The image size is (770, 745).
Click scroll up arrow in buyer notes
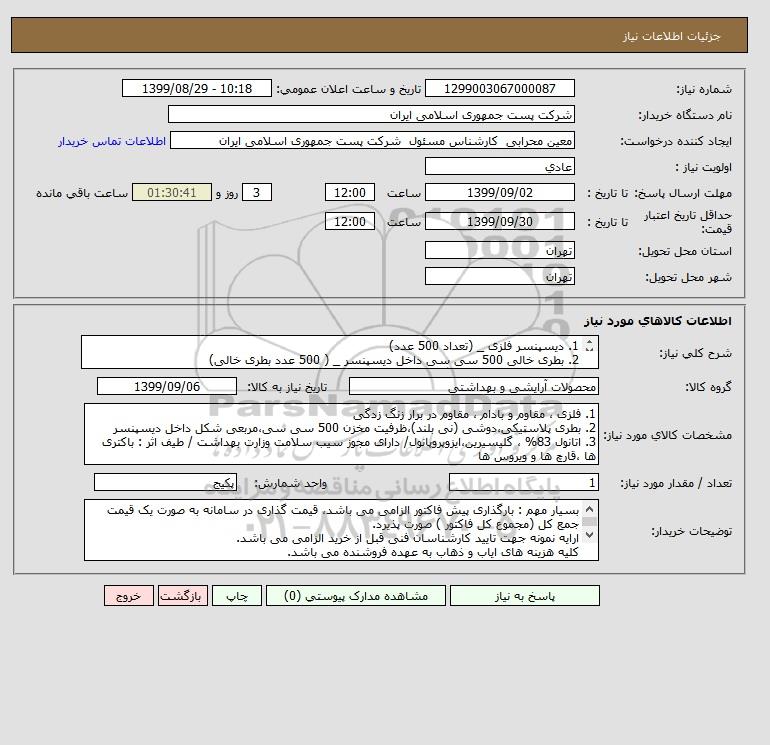click(590, 509)
